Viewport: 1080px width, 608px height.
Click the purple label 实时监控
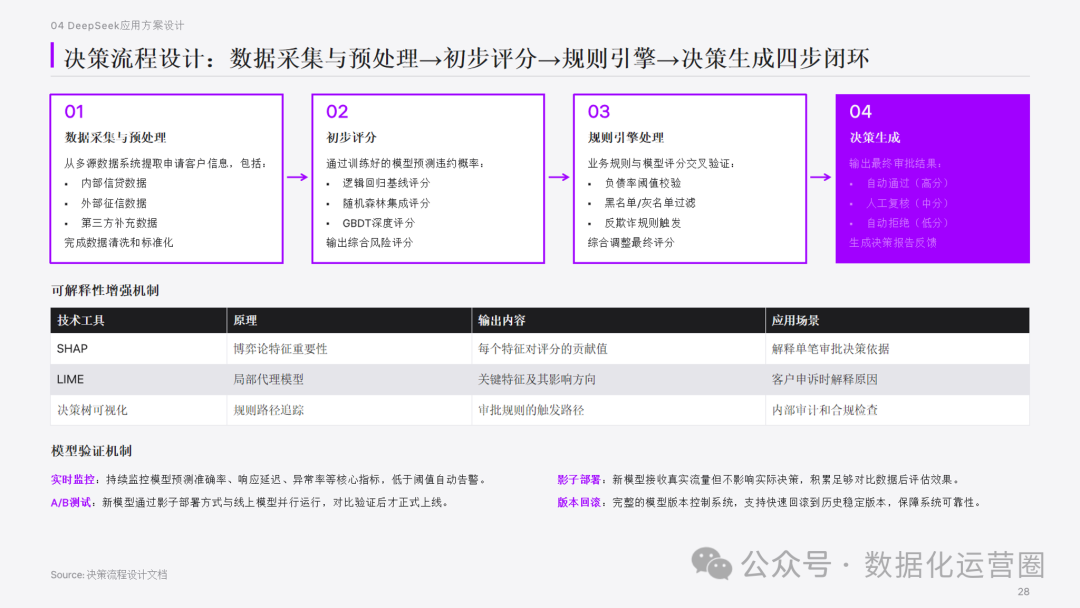pyautogui.click(x=72, y=480)
